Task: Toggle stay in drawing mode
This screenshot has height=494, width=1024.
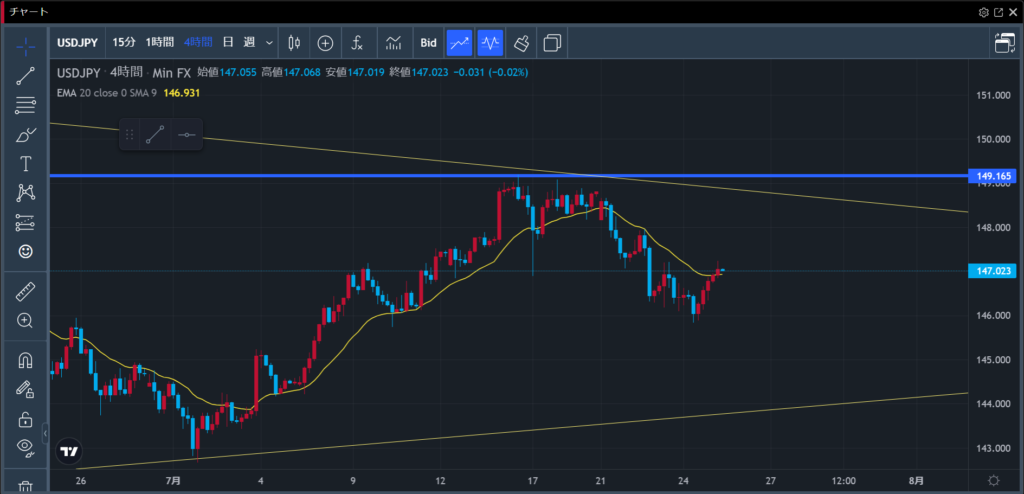Action: 25,390
